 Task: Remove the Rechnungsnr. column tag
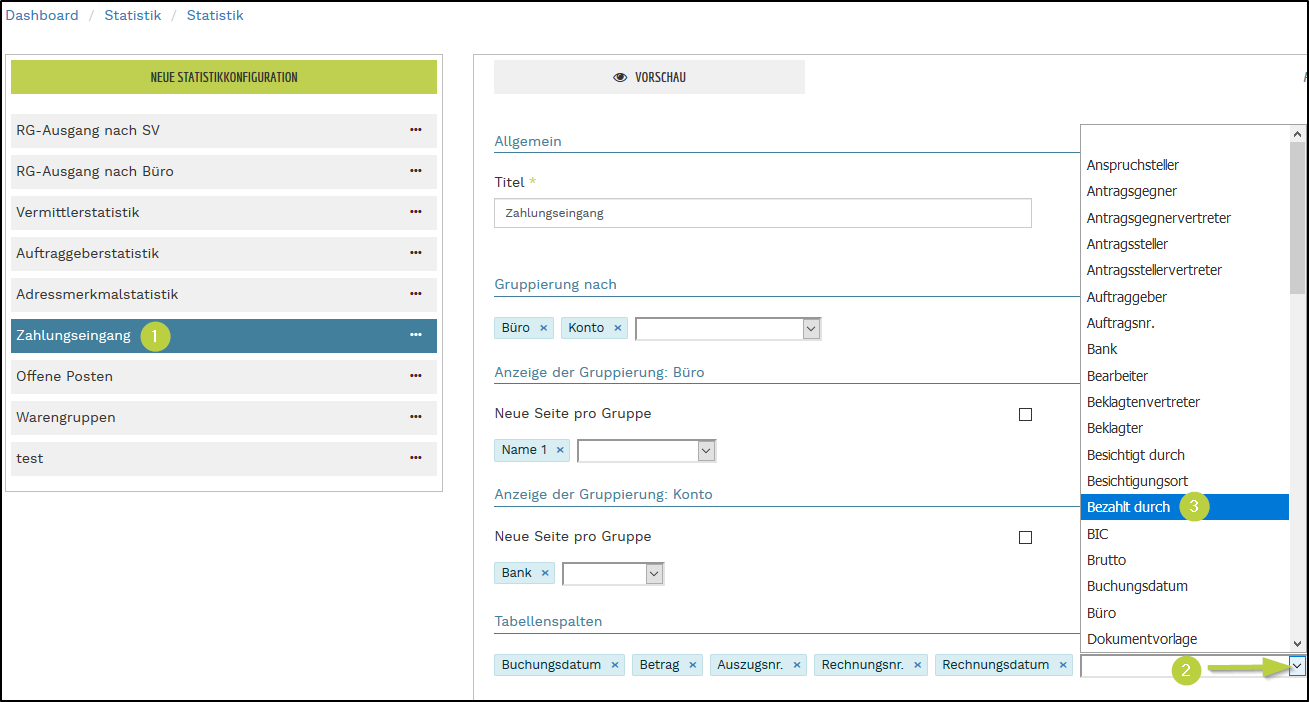(918, 665)
